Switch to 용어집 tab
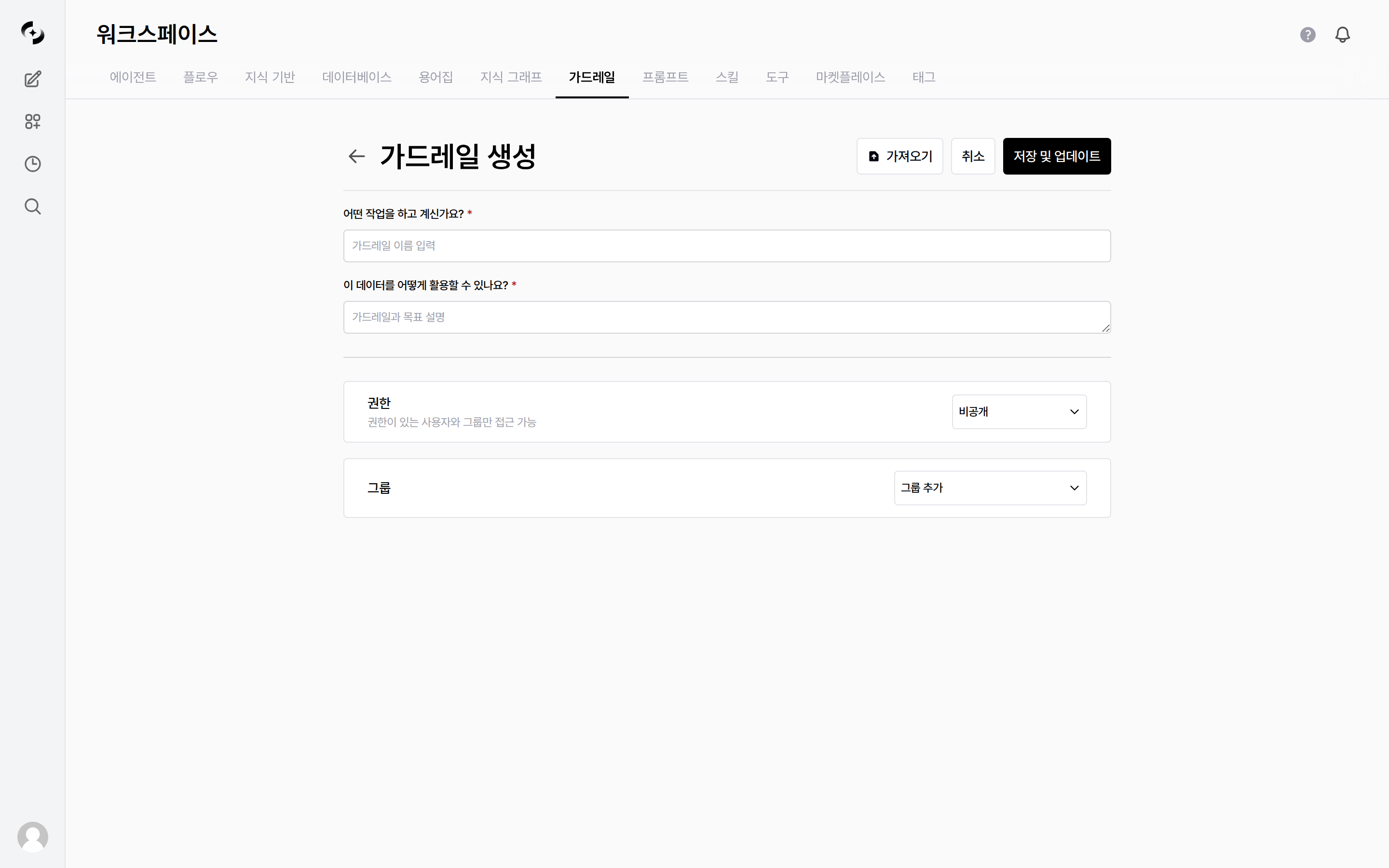Viewport: 1389px width, 868px height. tap(436, 77)
